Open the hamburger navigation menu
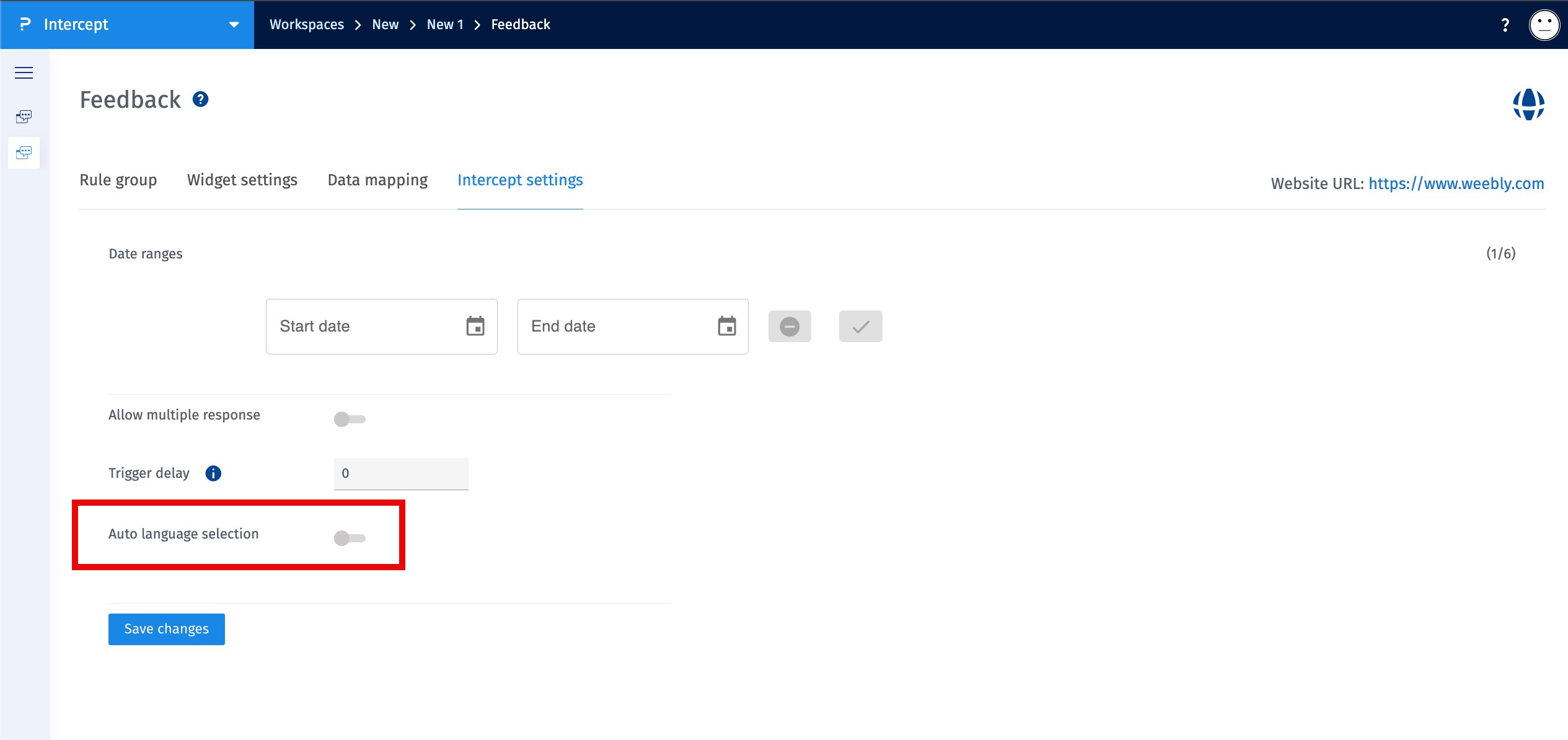The image size is (1568, 740). click(x=24, y=73)
